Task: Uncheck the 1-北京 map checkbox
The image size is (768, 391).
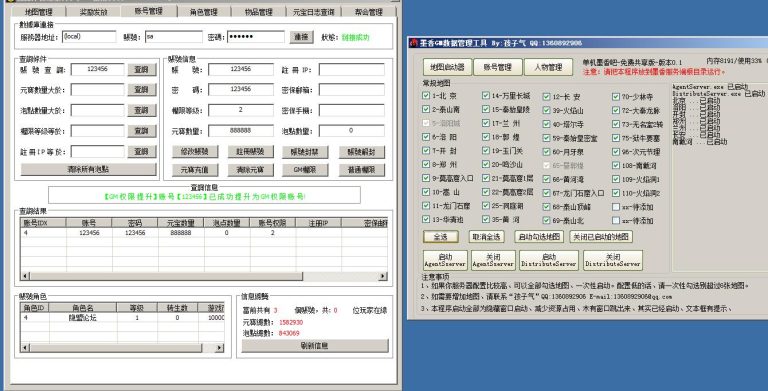Action: 426,96
